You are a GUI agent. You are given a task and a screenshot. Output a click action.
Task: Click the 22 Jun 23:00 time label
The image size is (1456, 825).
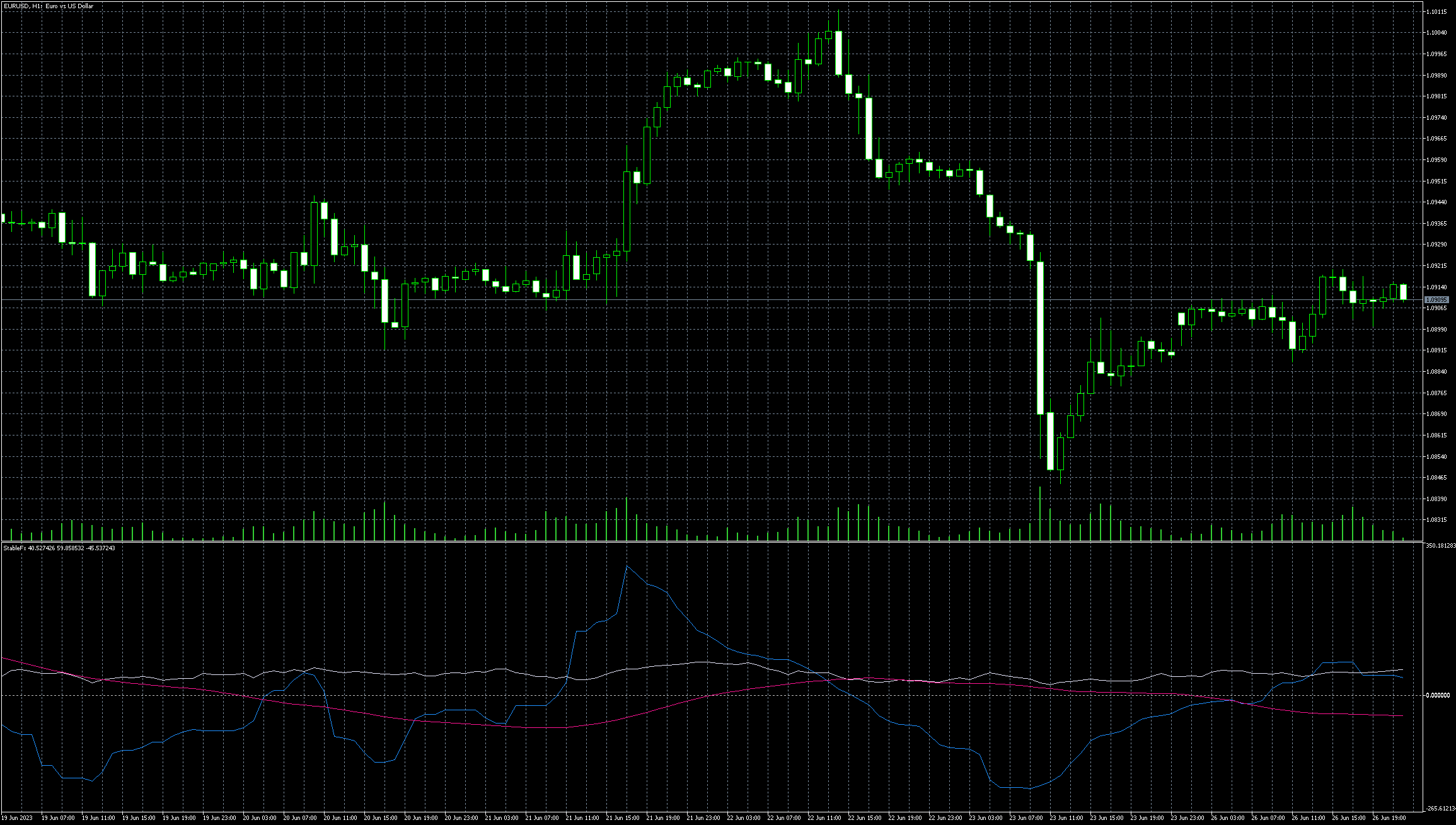click(945, 818)
